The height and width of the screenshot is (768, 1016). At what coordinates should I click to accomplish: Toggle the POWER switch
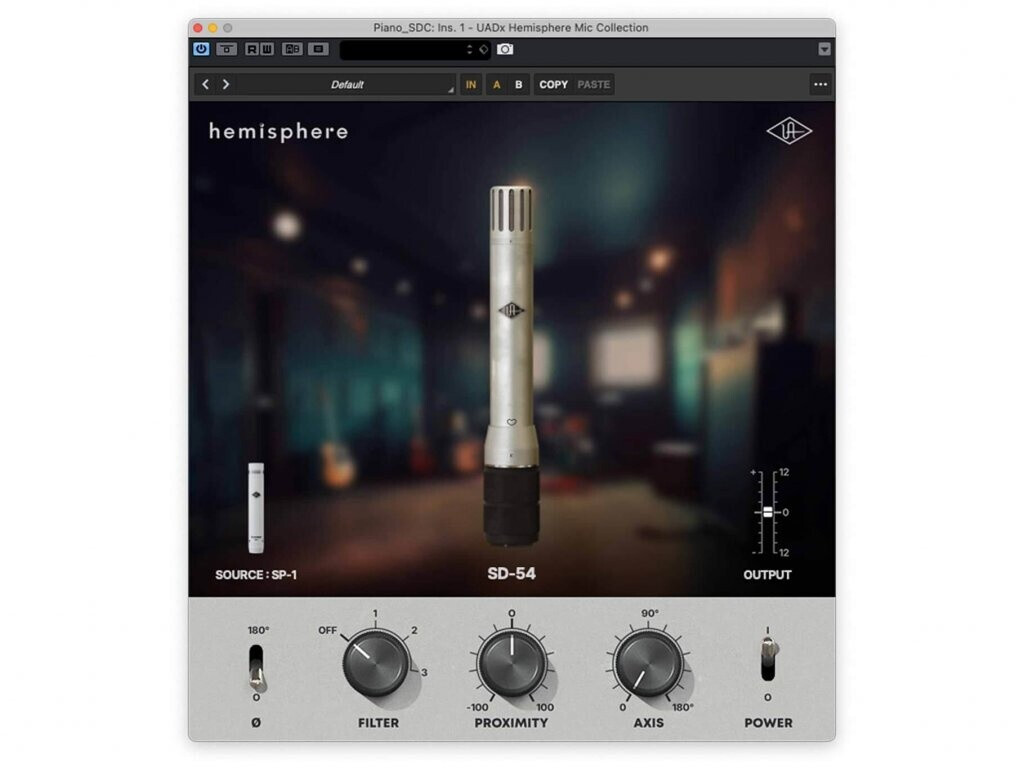(x=768, y=660)
